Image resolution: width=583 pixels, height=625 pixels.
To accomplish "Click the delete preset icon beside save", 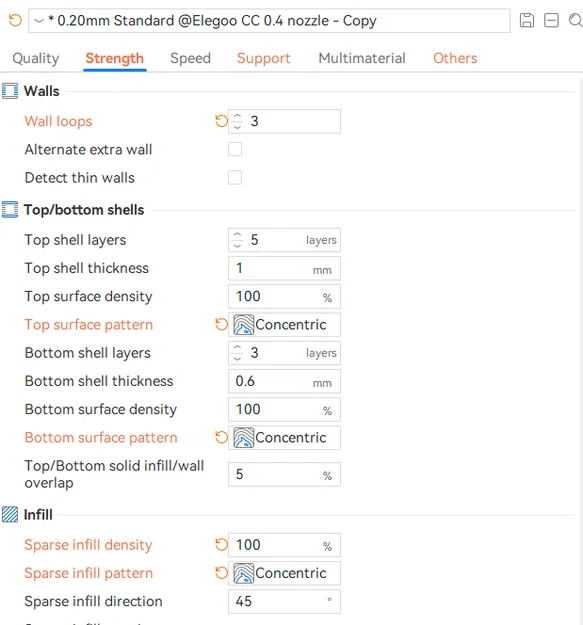I will pyautogui.click(x=551, y=20).
